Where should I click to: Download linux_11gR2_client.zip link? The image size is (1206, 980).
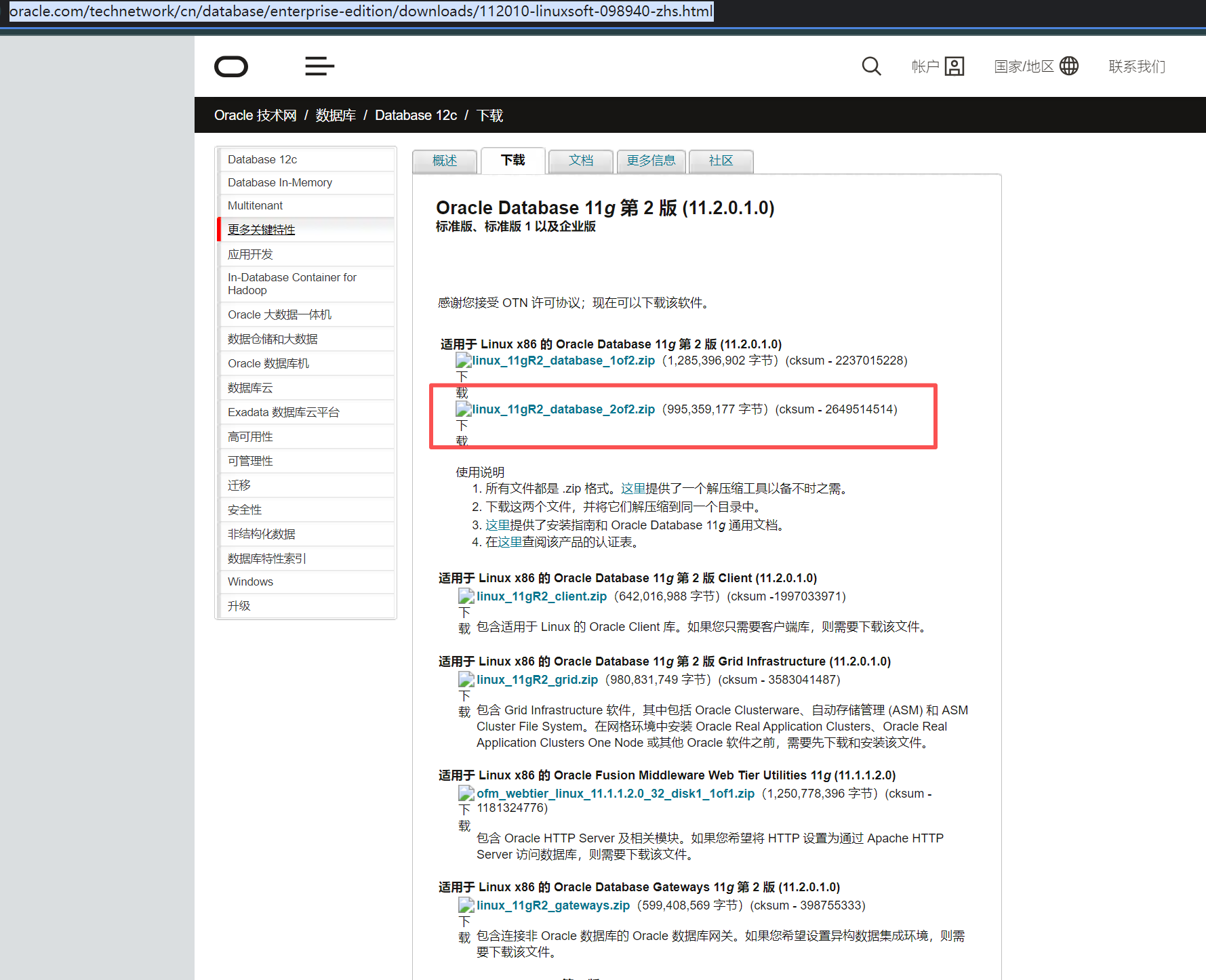tap(542, 596)
